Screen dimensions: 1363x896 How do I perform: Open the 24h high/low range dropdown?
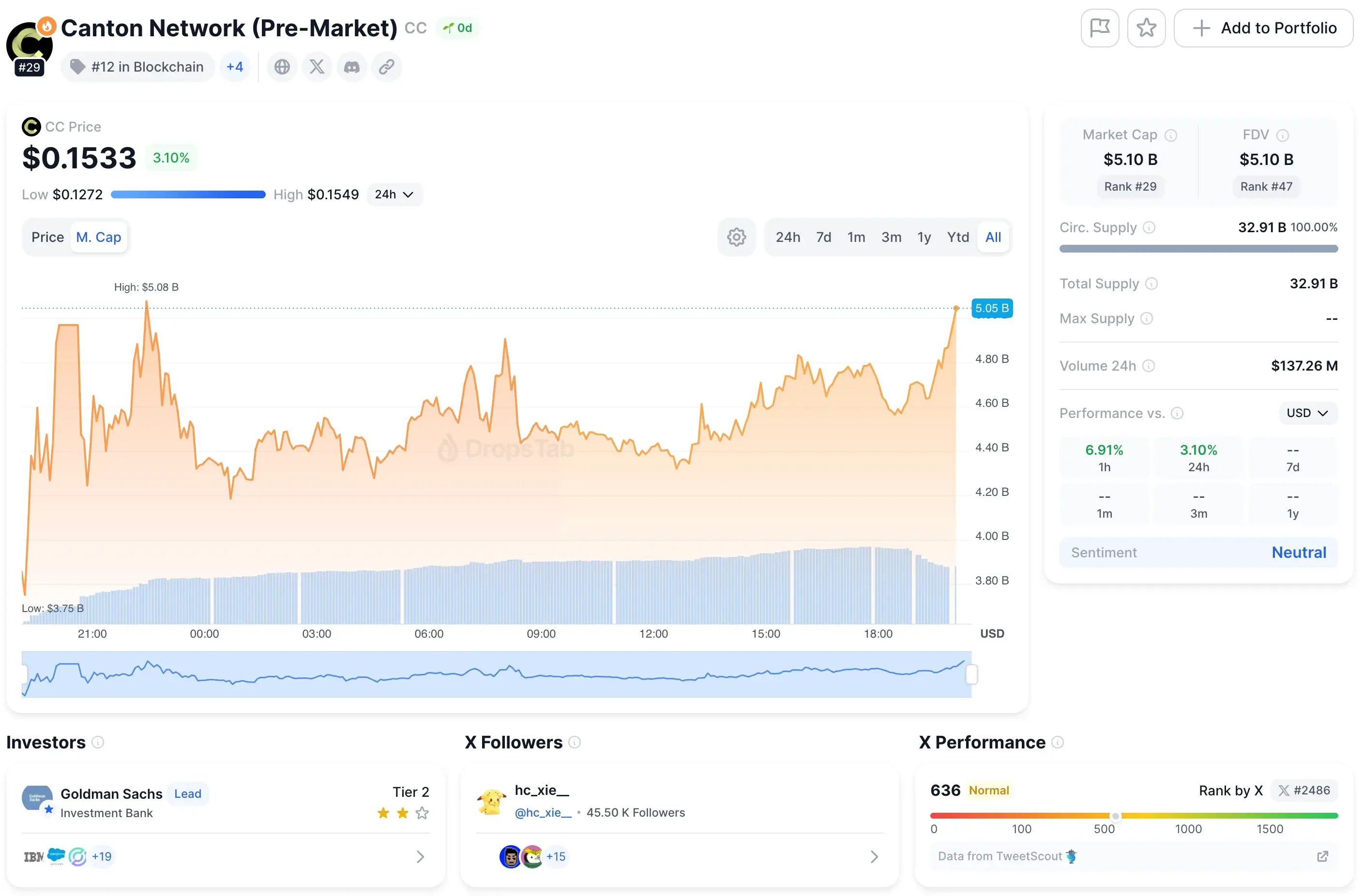(x=394, y=194)
